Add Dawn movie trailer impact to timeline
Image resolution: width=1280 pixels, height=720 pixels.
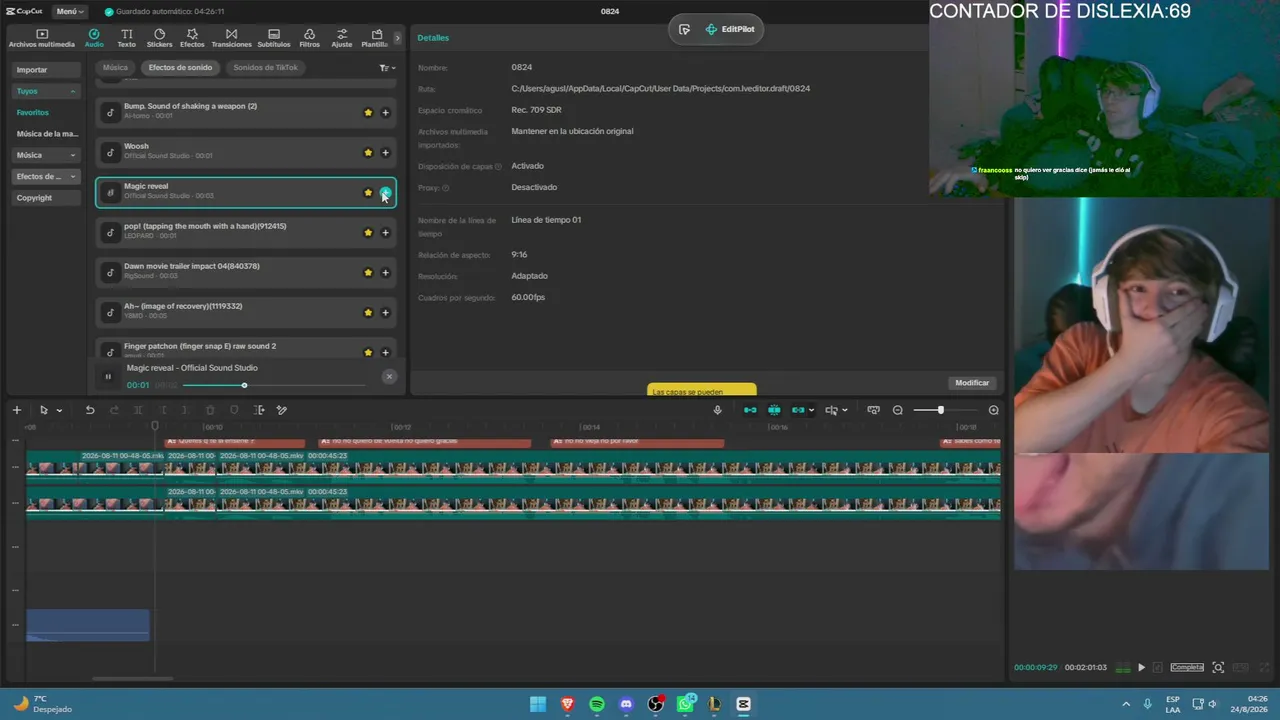[x=385, y=272]
